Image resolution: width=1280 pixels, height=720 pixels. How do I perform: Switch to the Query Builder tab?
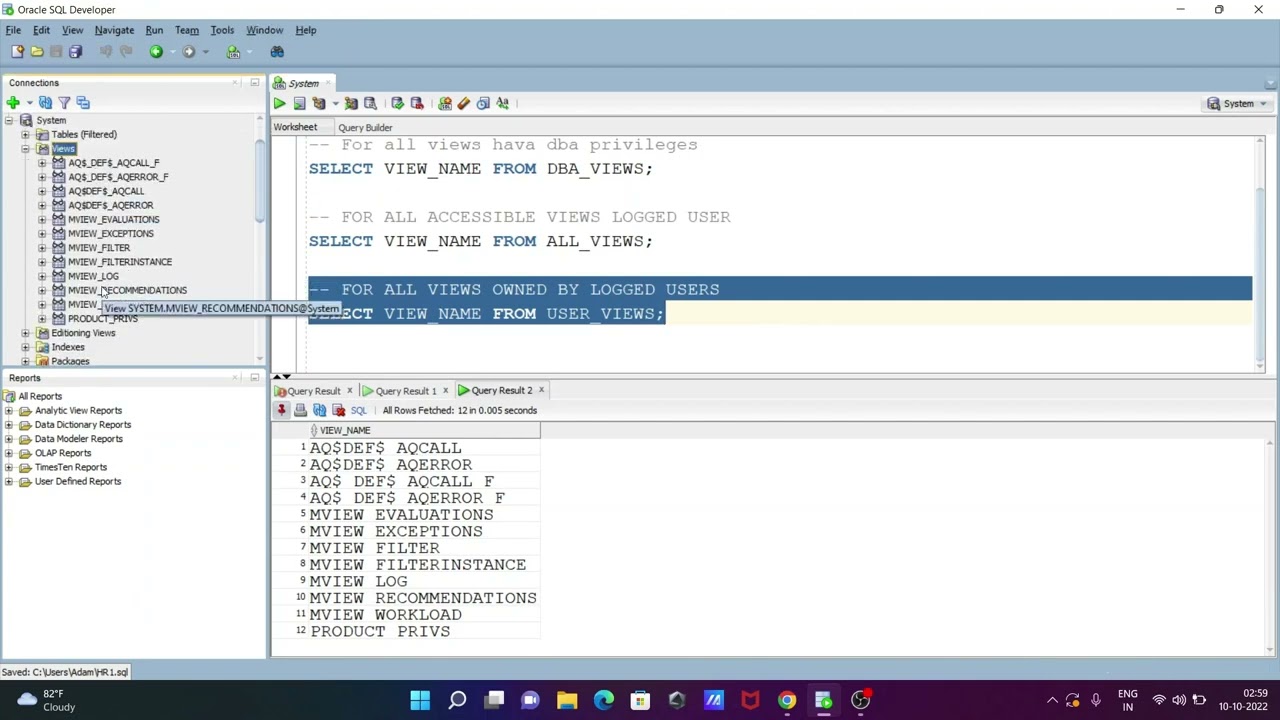(365, 128)
